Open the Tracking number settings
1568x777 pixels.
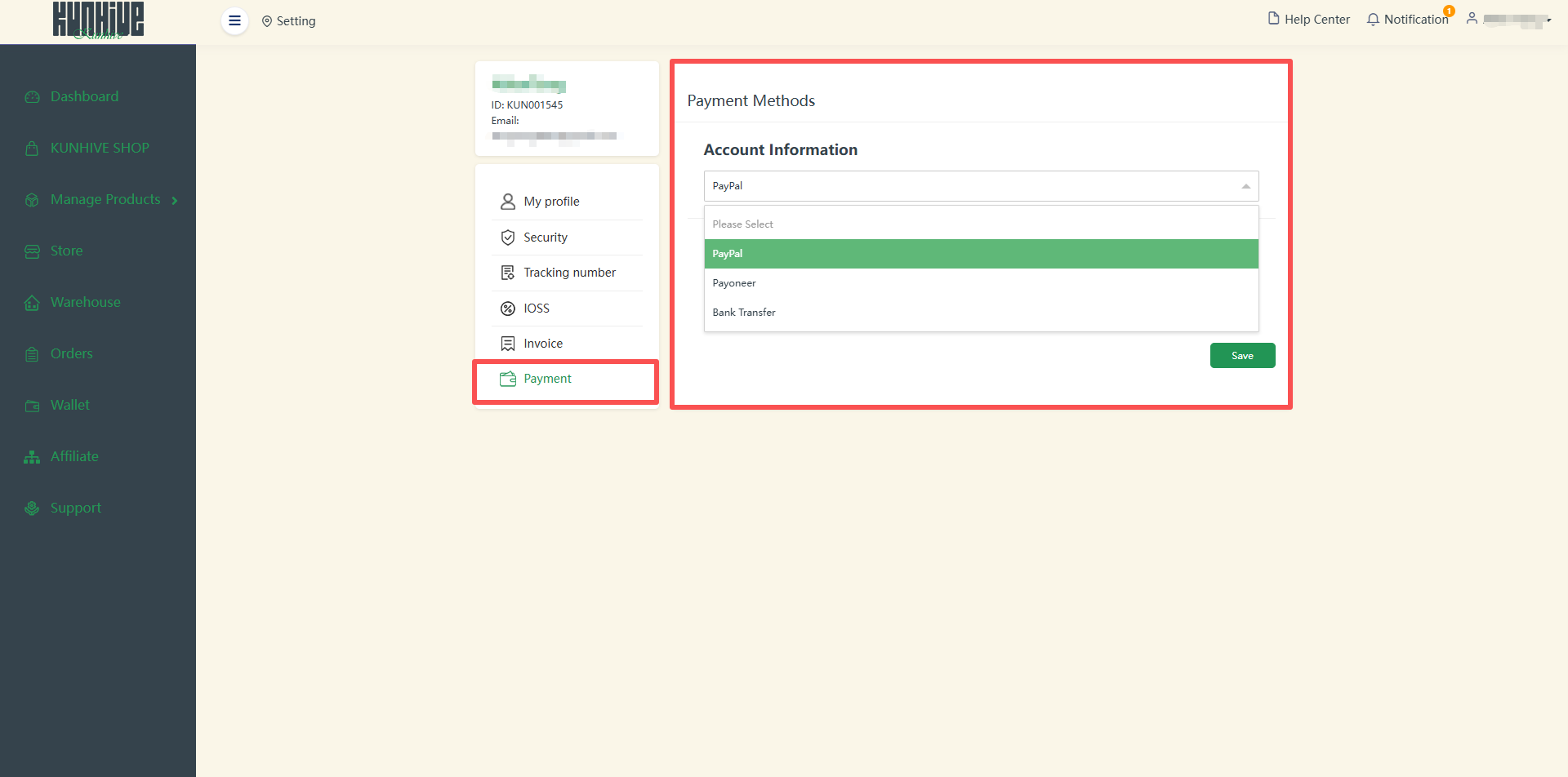(569, 273)
